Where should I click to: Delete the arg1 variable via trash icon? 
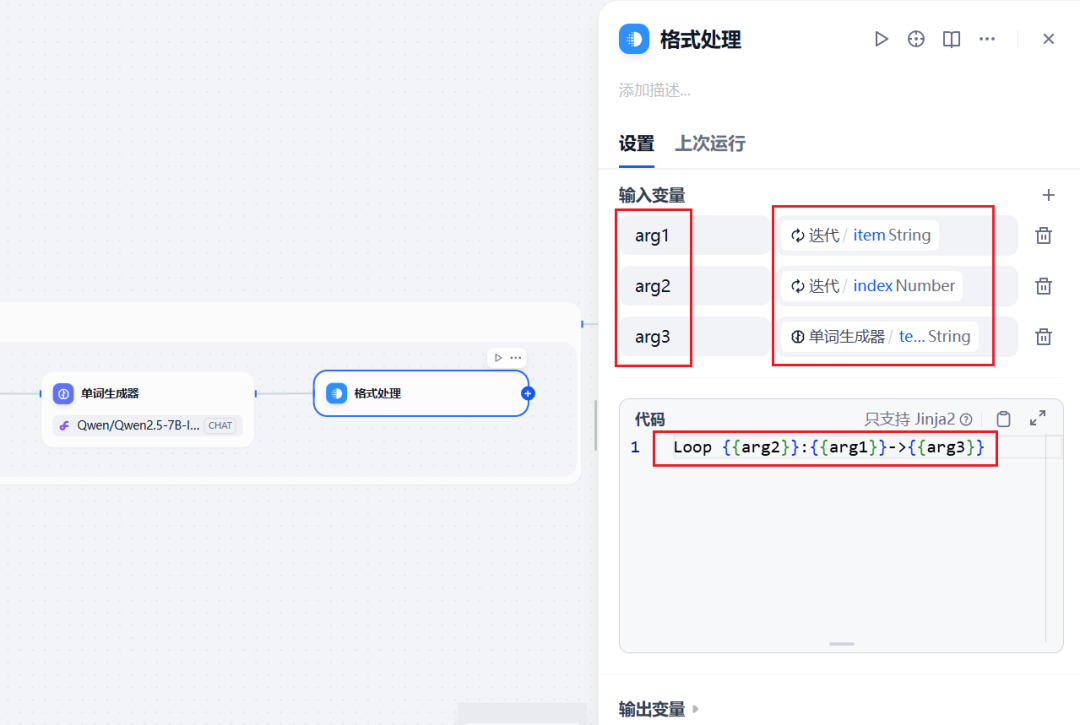(x=1043, y=235)
